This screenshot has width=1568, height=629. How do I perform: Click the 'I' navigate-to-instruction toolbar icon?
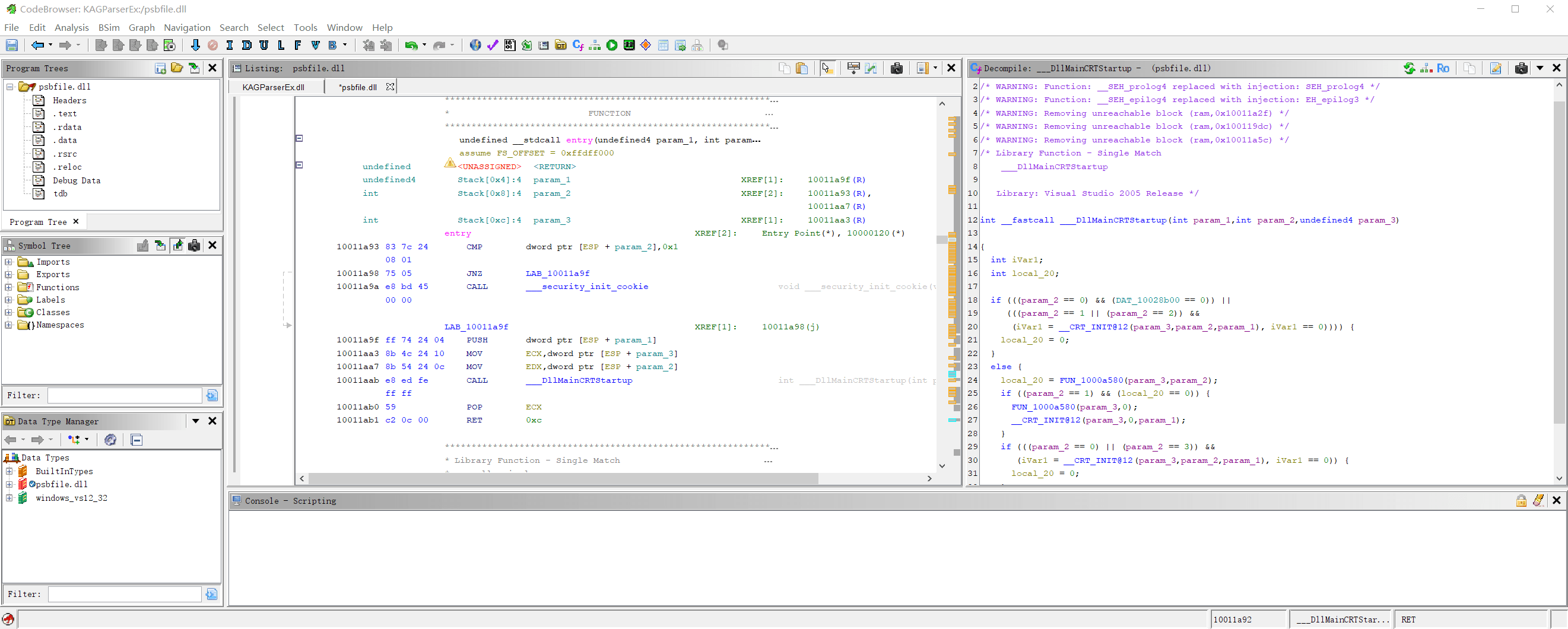coord(230,45)
